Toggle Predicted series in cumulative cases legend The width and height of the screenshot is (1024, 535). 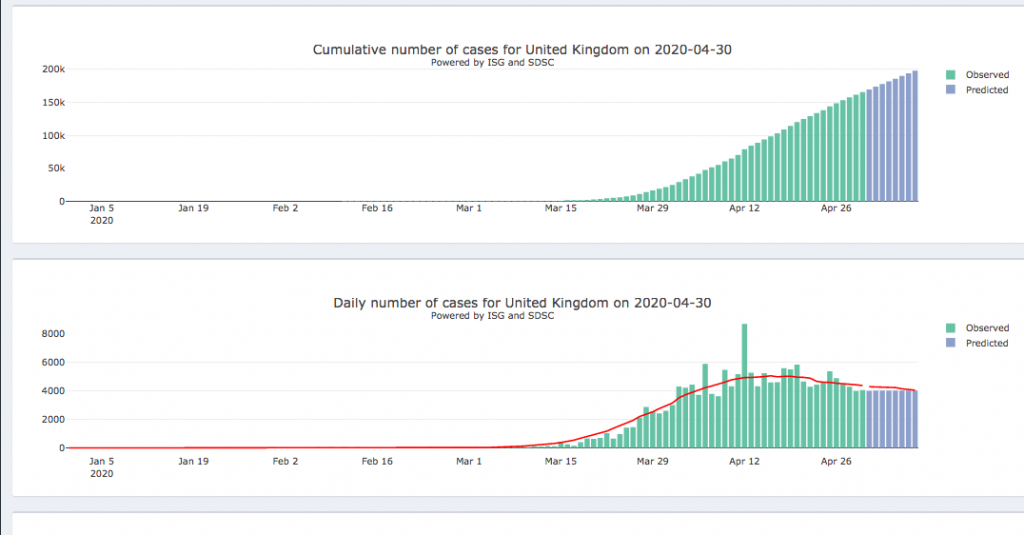point(986,90)
